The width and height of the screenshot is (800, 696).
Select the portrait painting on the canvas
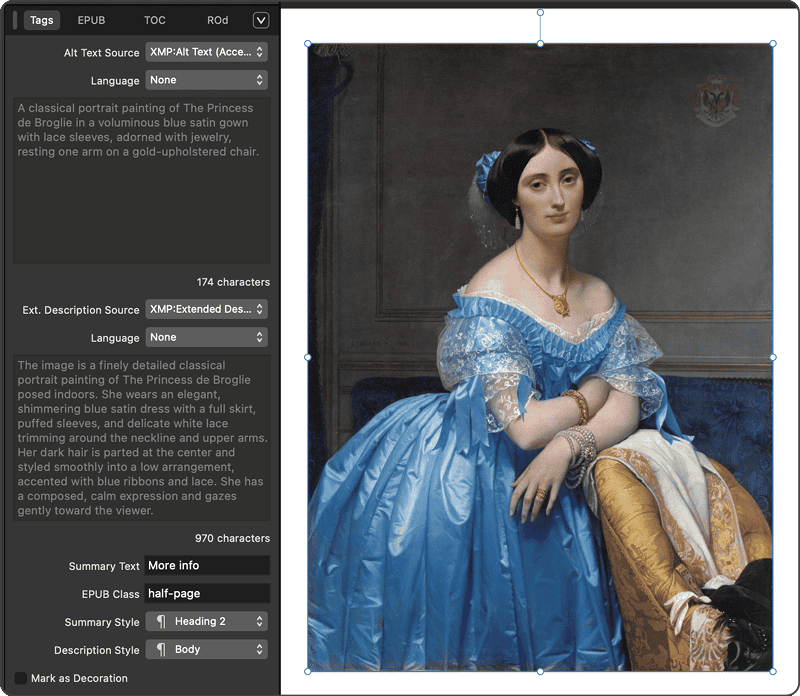click(540, 358)
